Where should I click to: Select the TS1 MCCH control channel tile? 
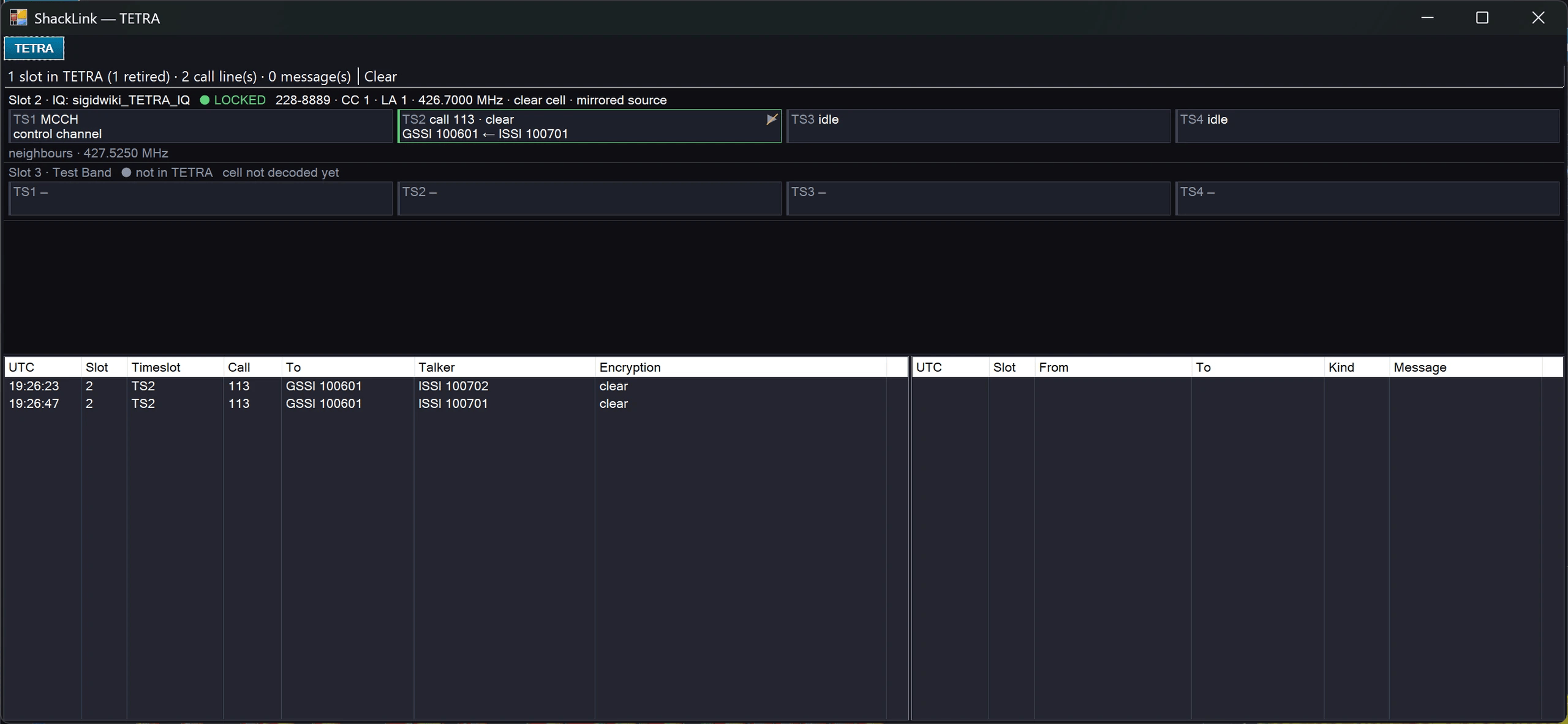tap(200, 126)
